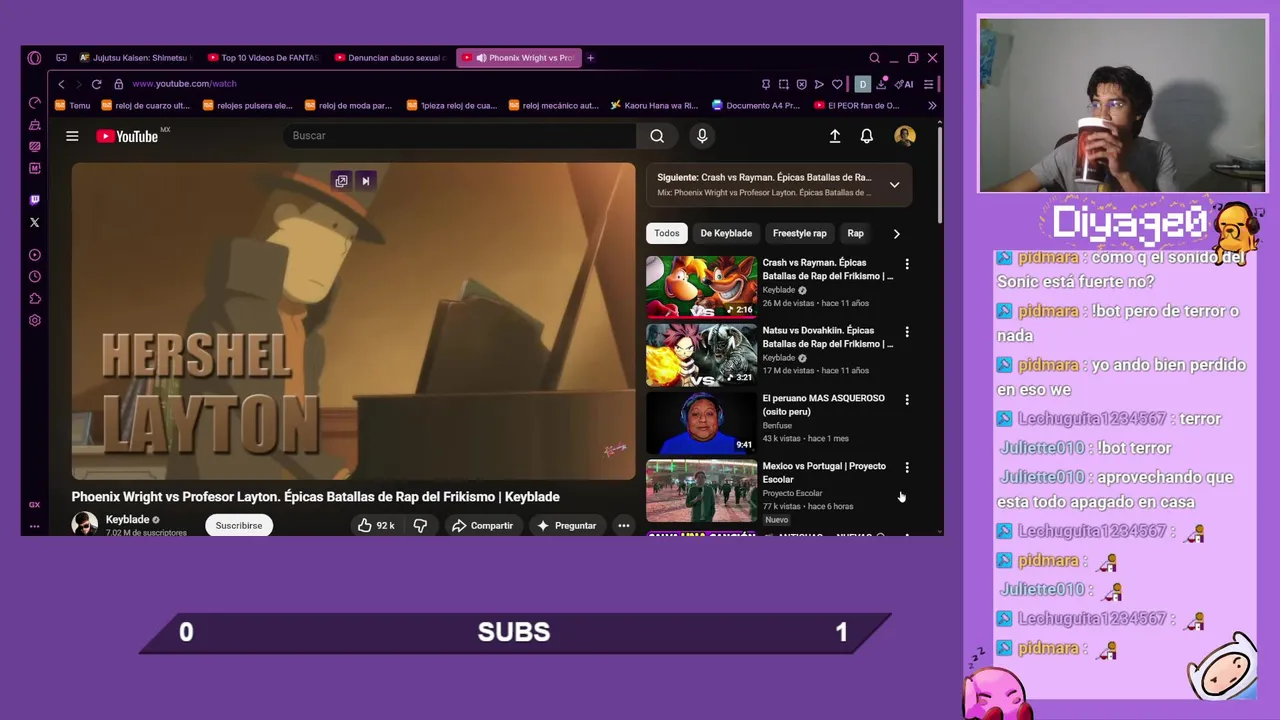The width and height of the screenshot is (1280, 720).
Task: Click the YouTube search magnifier button
Action: [657, 136]
